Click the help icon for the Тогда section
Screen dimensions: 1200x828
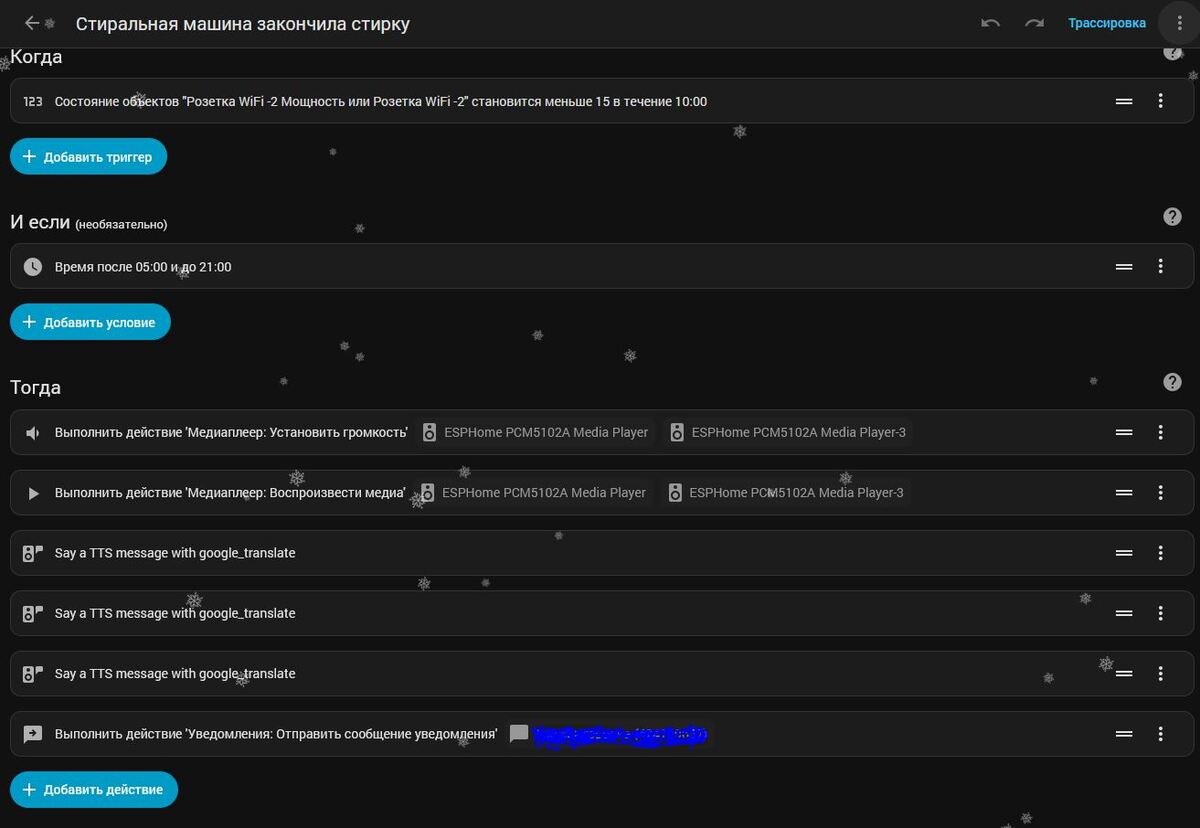[x=1172, y=382]
